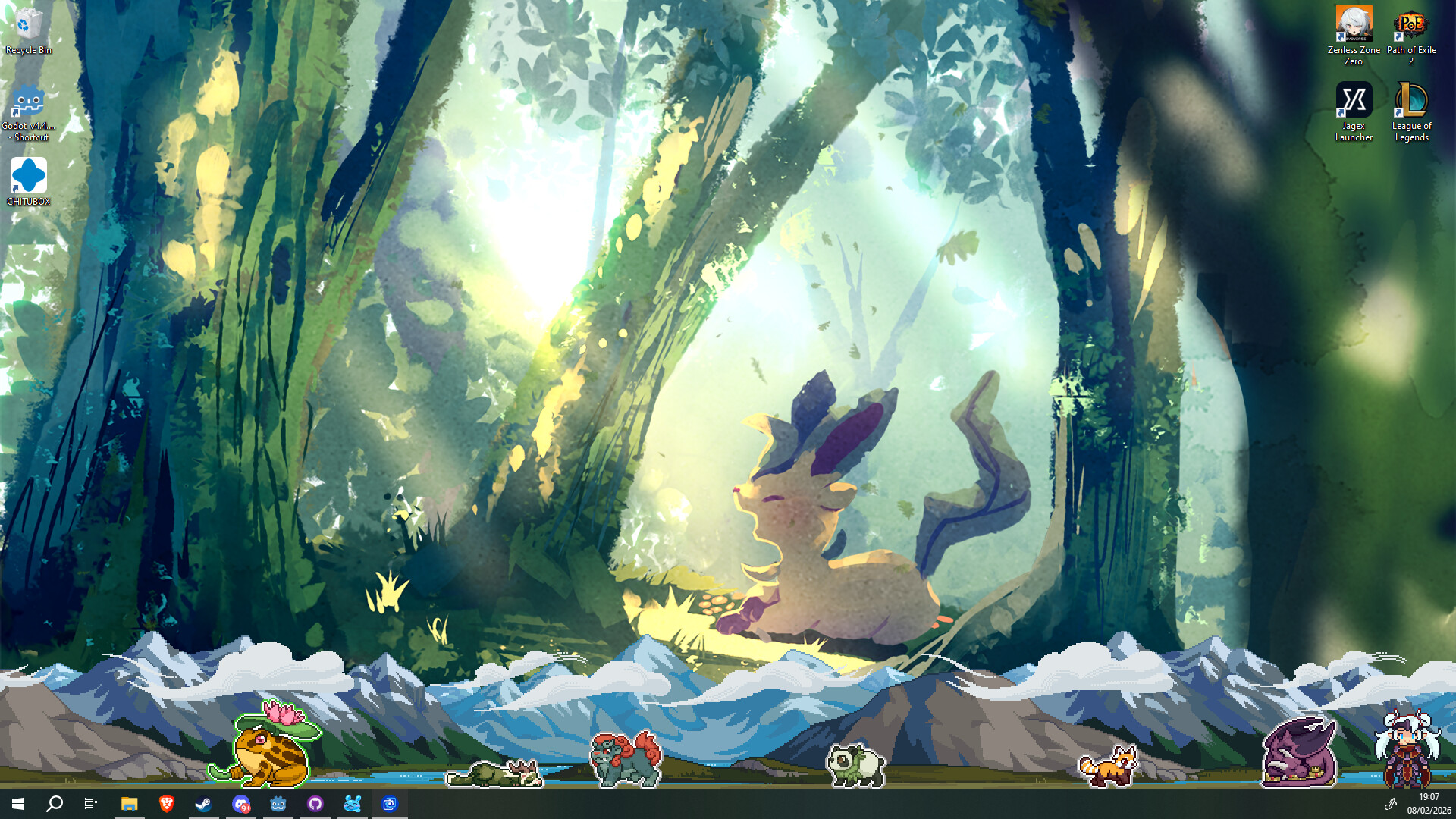Launch GitHub Desktop from the taskbar
Viewport: 1456px width, 819px height.
click(x=315, y=804)
